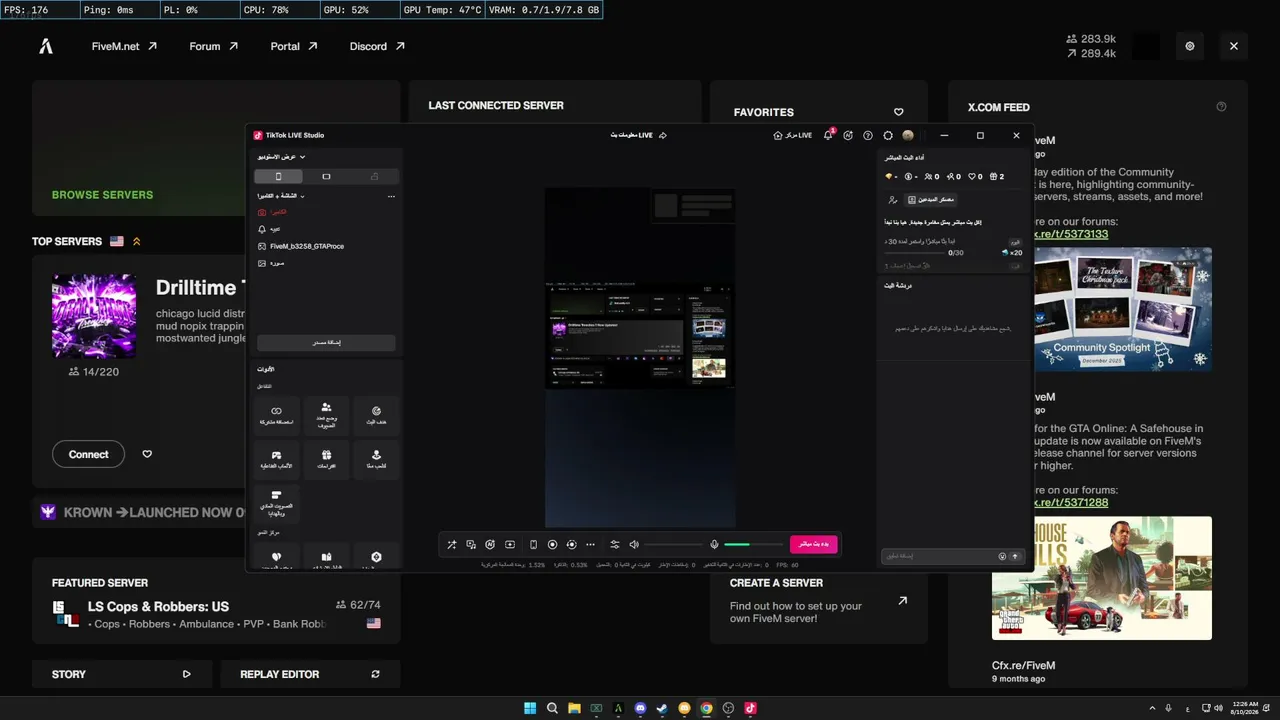The height and width of the screenshot is (720, 1280).
Task: Open the Portal link in FiveM header
Action: [294, 46]
